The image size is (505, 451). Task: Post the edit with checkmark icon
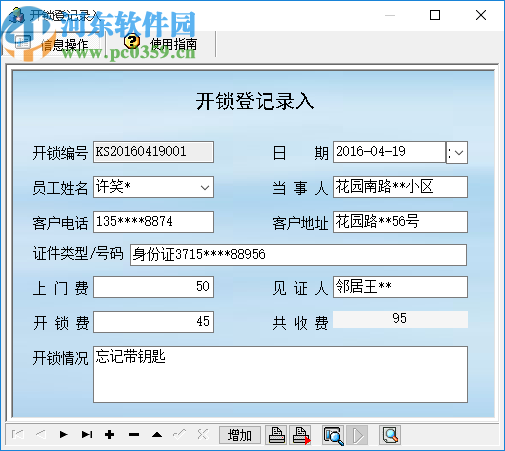tap(180, 434)
